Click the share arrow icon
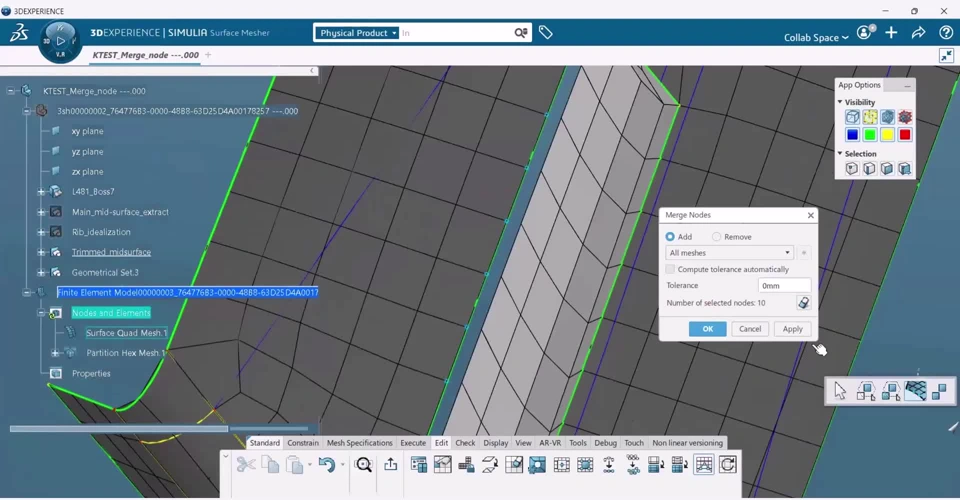 click(x=918, y=33)
